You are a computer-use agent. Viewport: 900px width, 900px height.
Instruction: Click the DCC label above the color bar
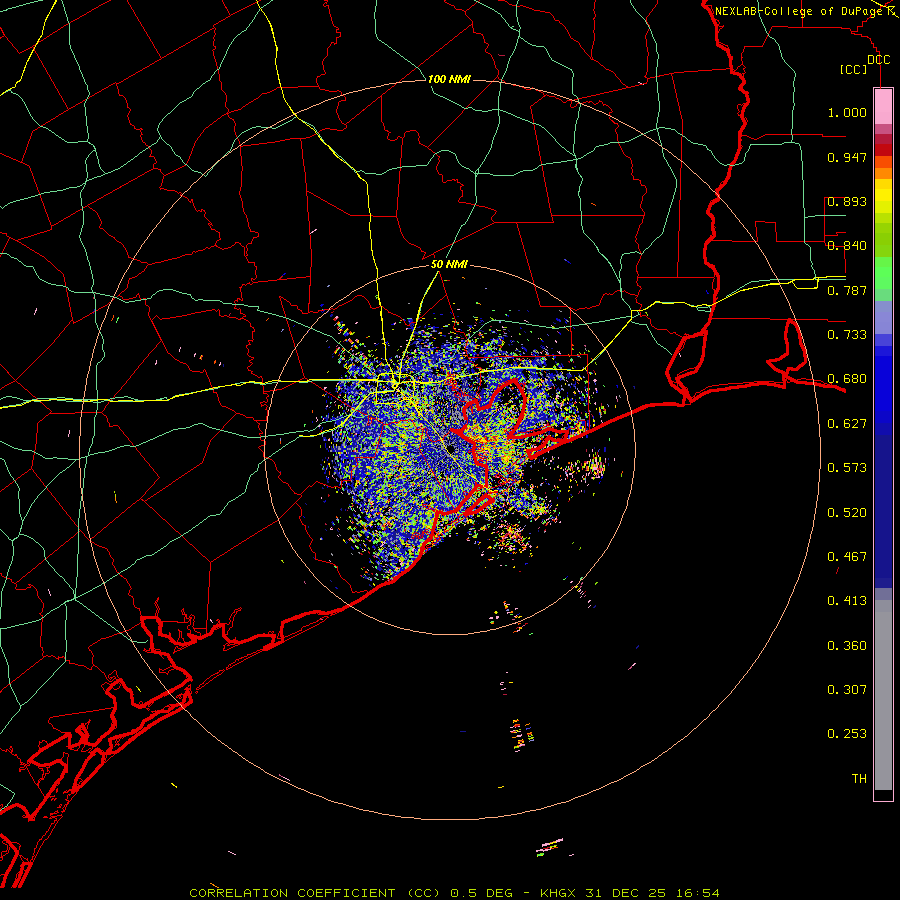click(879, 60)
